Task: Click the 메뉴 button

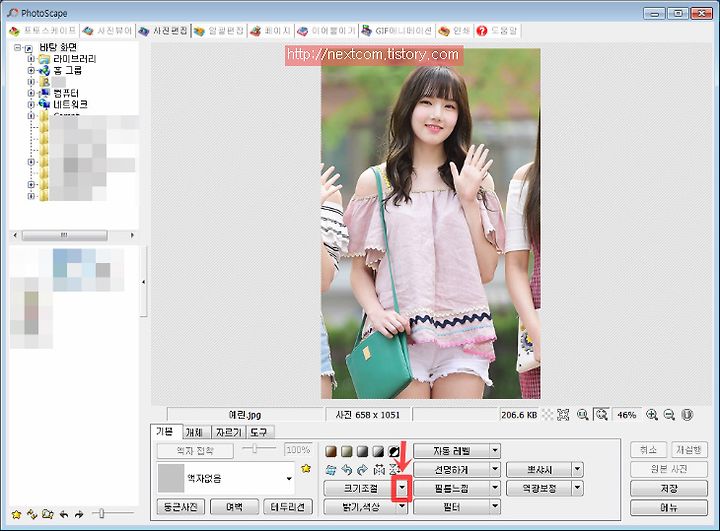Action: (x=669, y=507)
